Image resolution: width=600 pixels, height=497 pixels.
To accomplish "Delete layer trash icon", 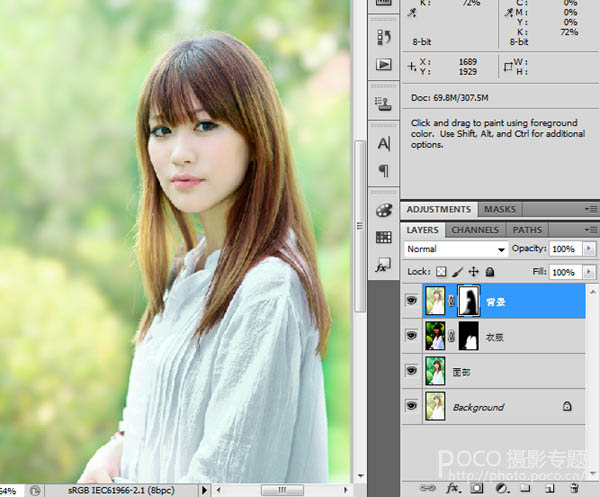I will coord(574,488).
